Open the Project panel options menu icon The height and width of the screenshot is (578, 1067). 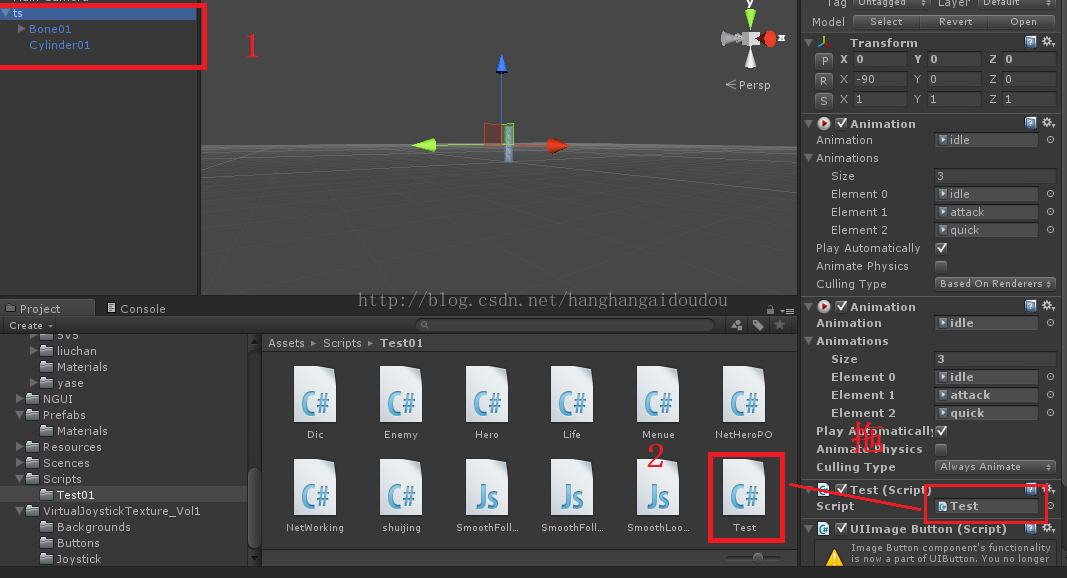(x=787, y=310)
